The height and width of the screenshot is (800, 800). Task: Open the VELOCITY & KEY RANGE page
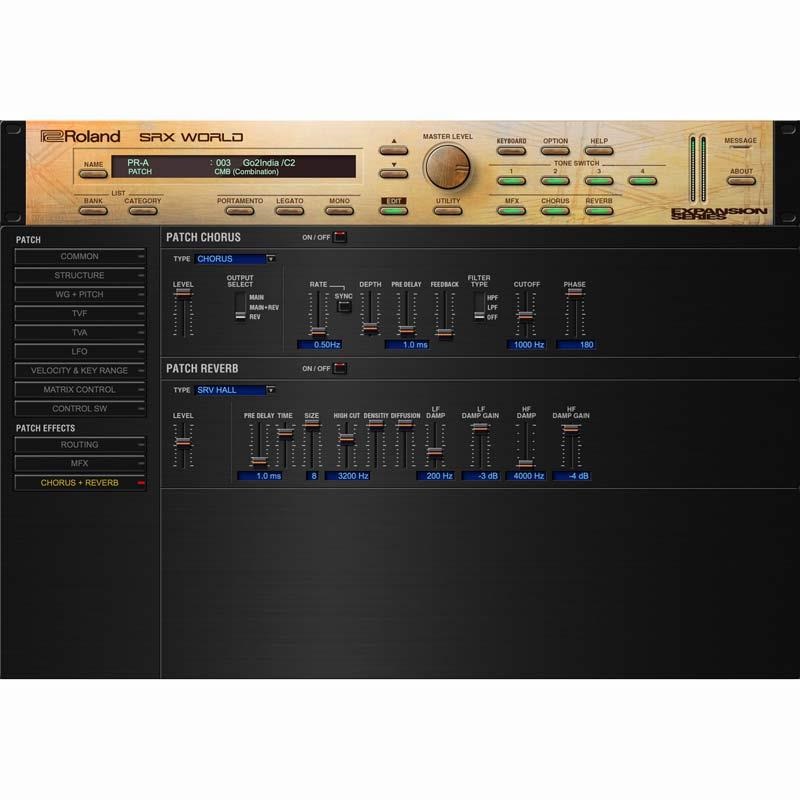pyautogui.click(x=80, y=370)
